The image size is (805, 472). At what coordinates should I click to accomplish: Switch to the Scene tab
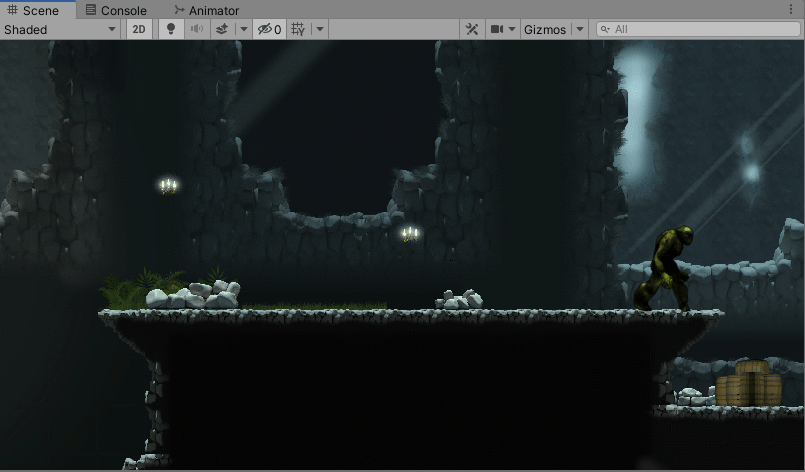[x=33, y=10]
